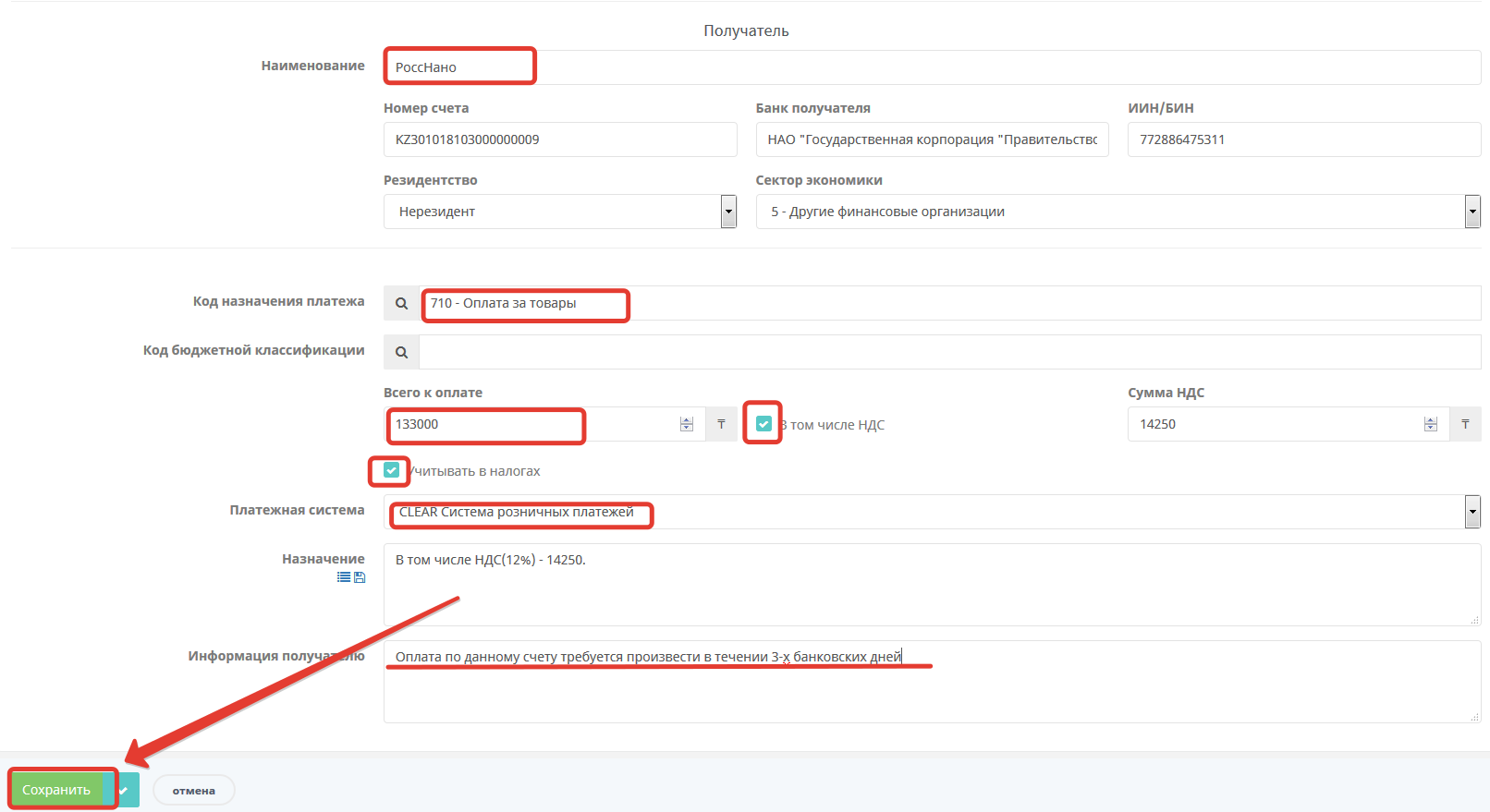Click search icon for Код назначения платежа
Screen dimensions: 1490x812
coord(401,303)
